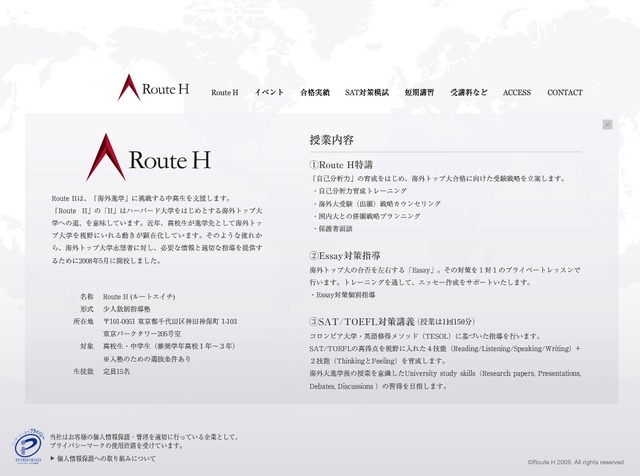Click the 〒101-0051 address line
The image size is (640, 476).
point(170,322)
